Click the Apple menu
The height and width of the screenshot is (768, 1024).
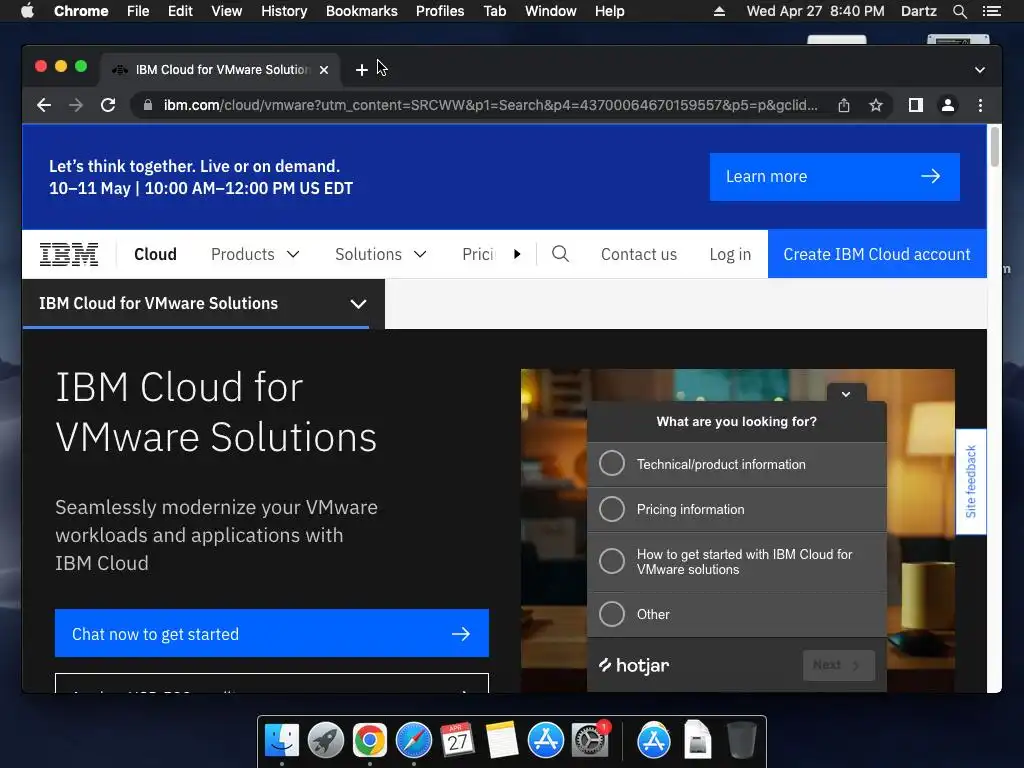27,11
